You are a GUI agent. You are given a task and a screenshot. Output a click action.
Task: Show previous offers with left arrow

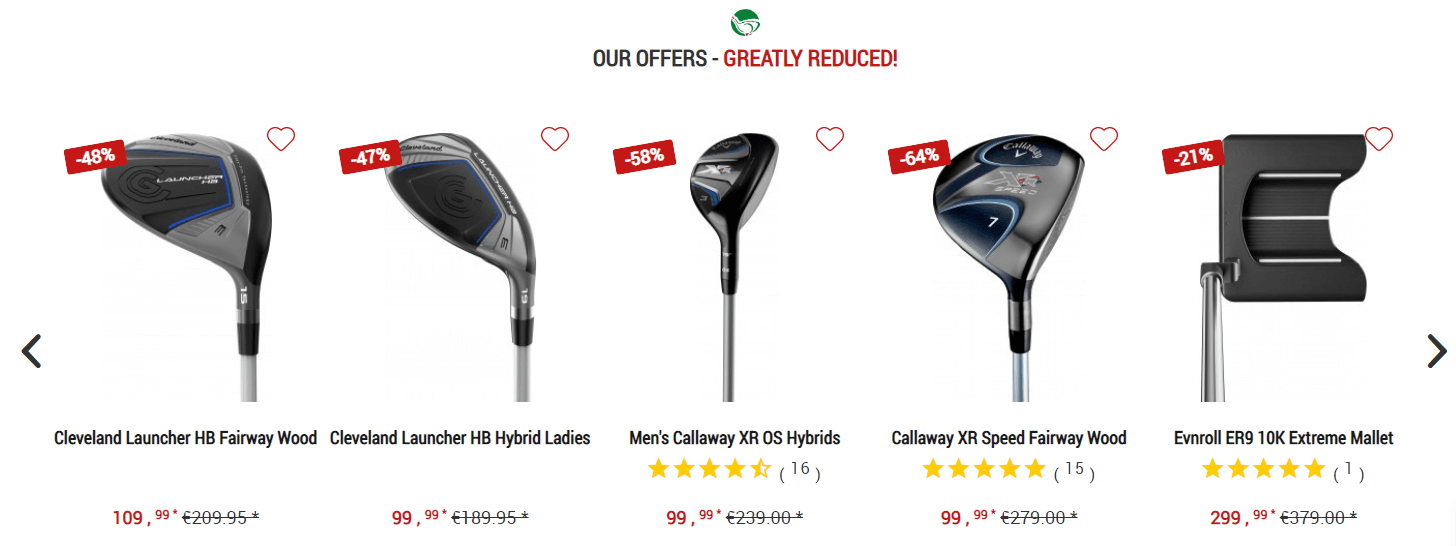pos(32,351)
